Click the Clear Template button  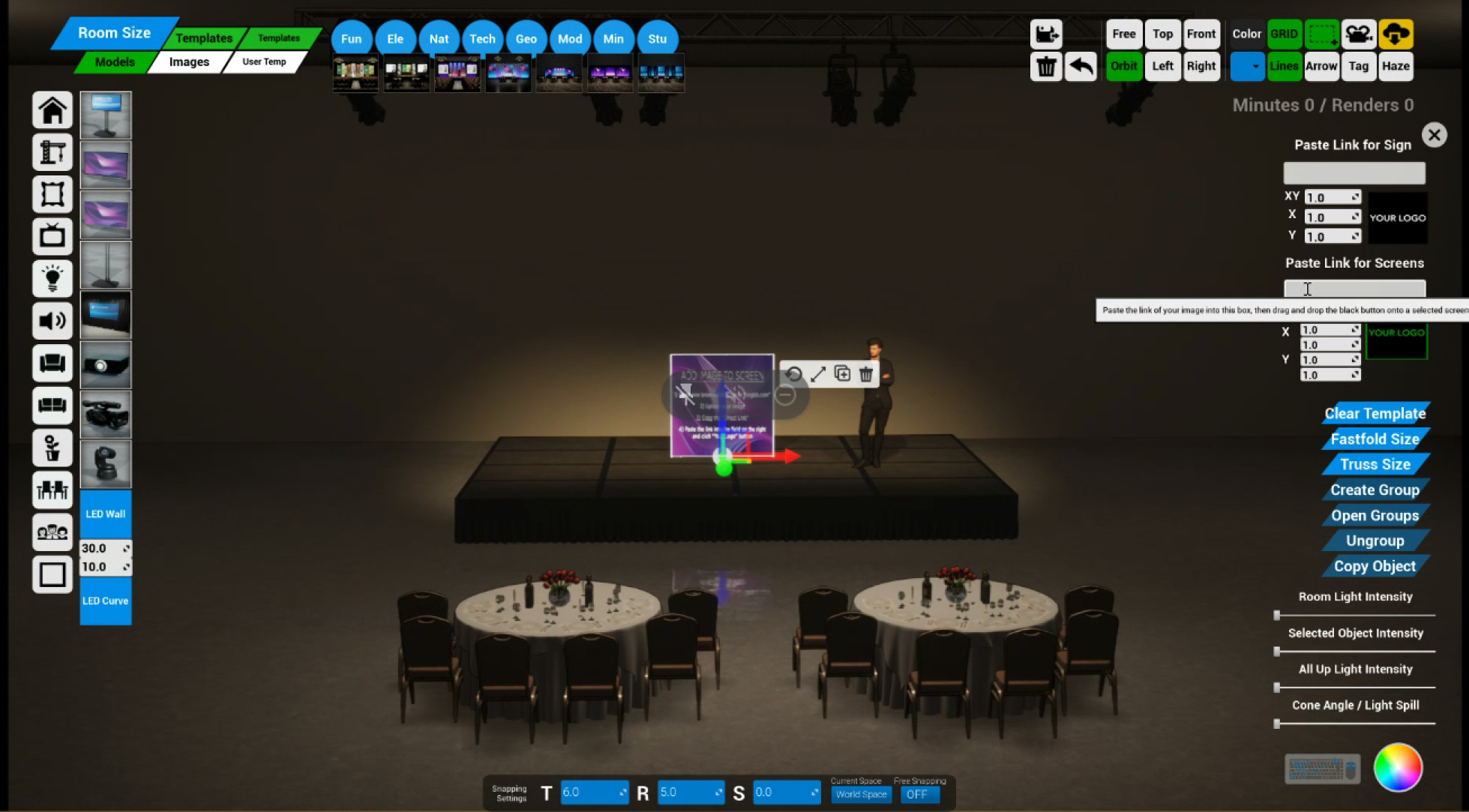pyautogui.click(x=1375, y=413)
